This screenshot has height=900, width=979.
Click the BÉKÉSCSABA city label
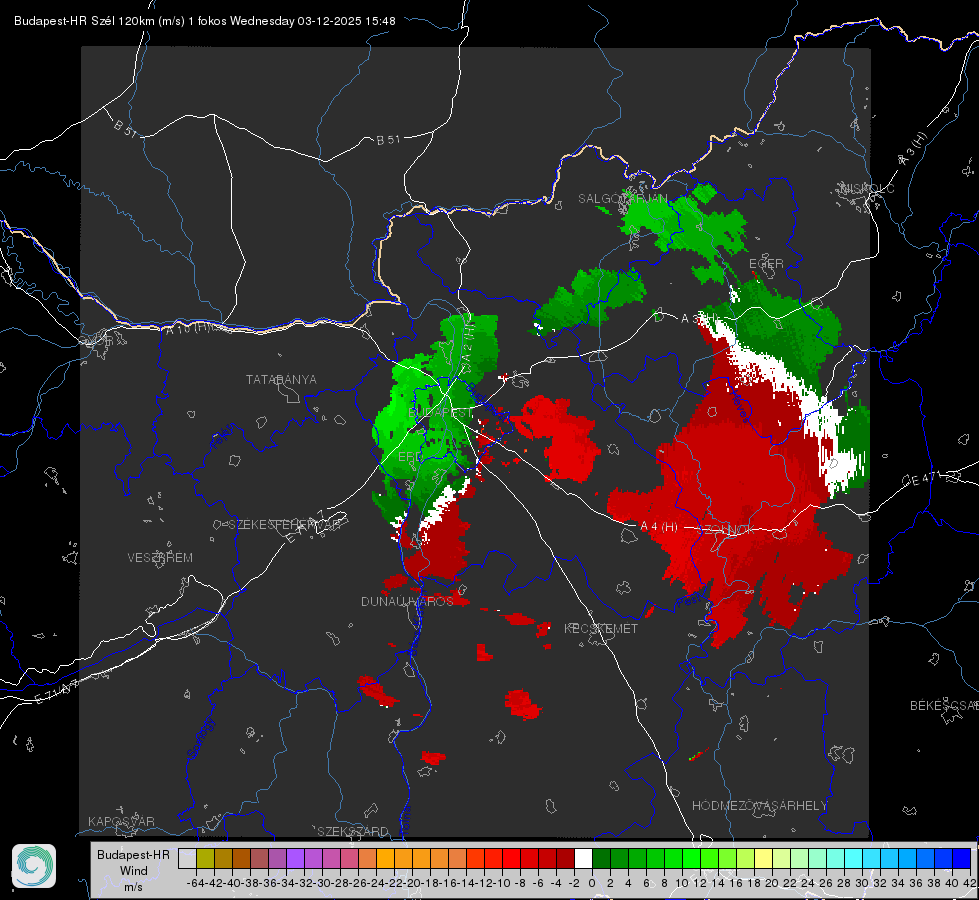point(944,706)
